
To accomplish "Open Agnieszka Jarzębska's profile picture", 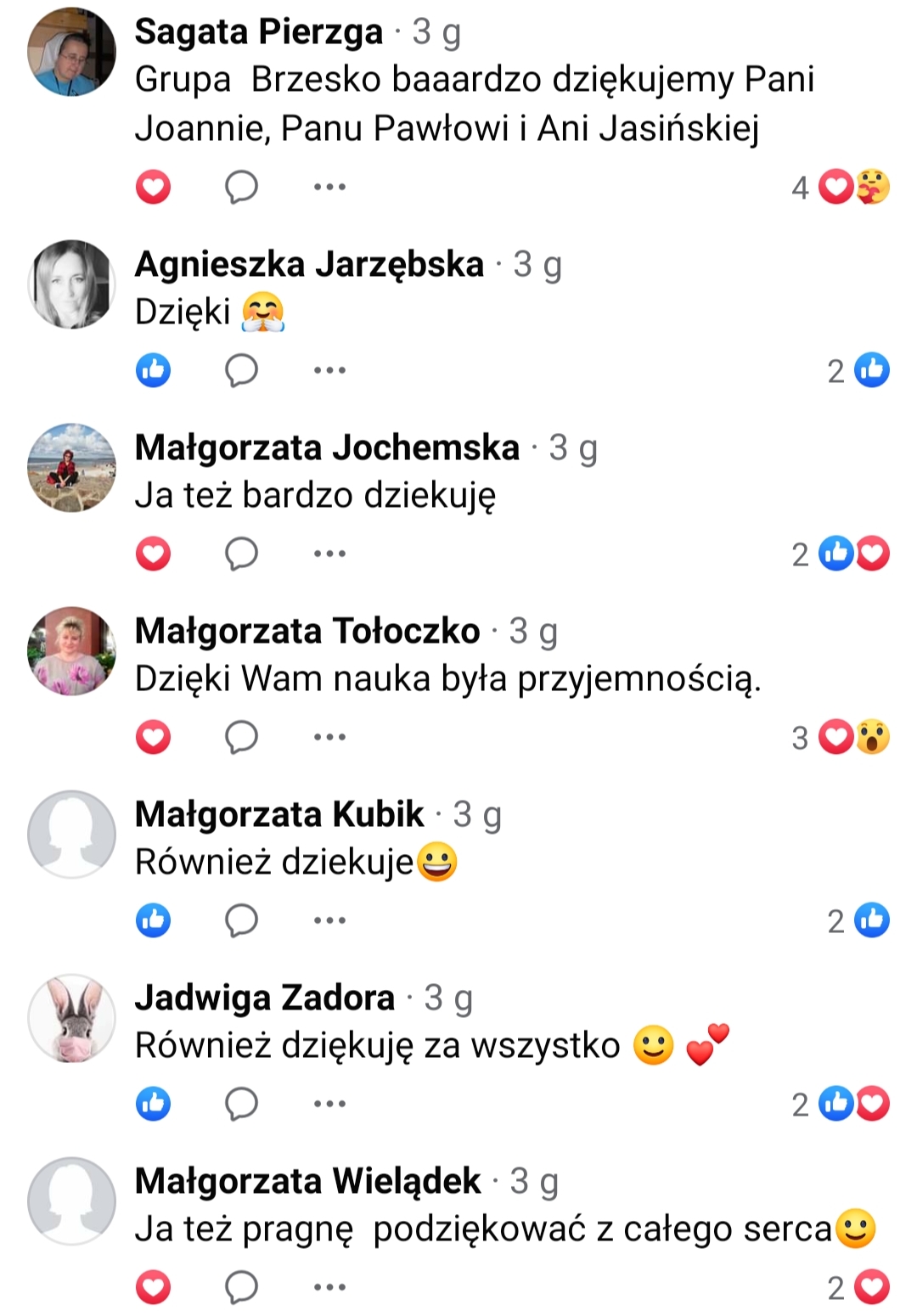I will coord(71,284).
